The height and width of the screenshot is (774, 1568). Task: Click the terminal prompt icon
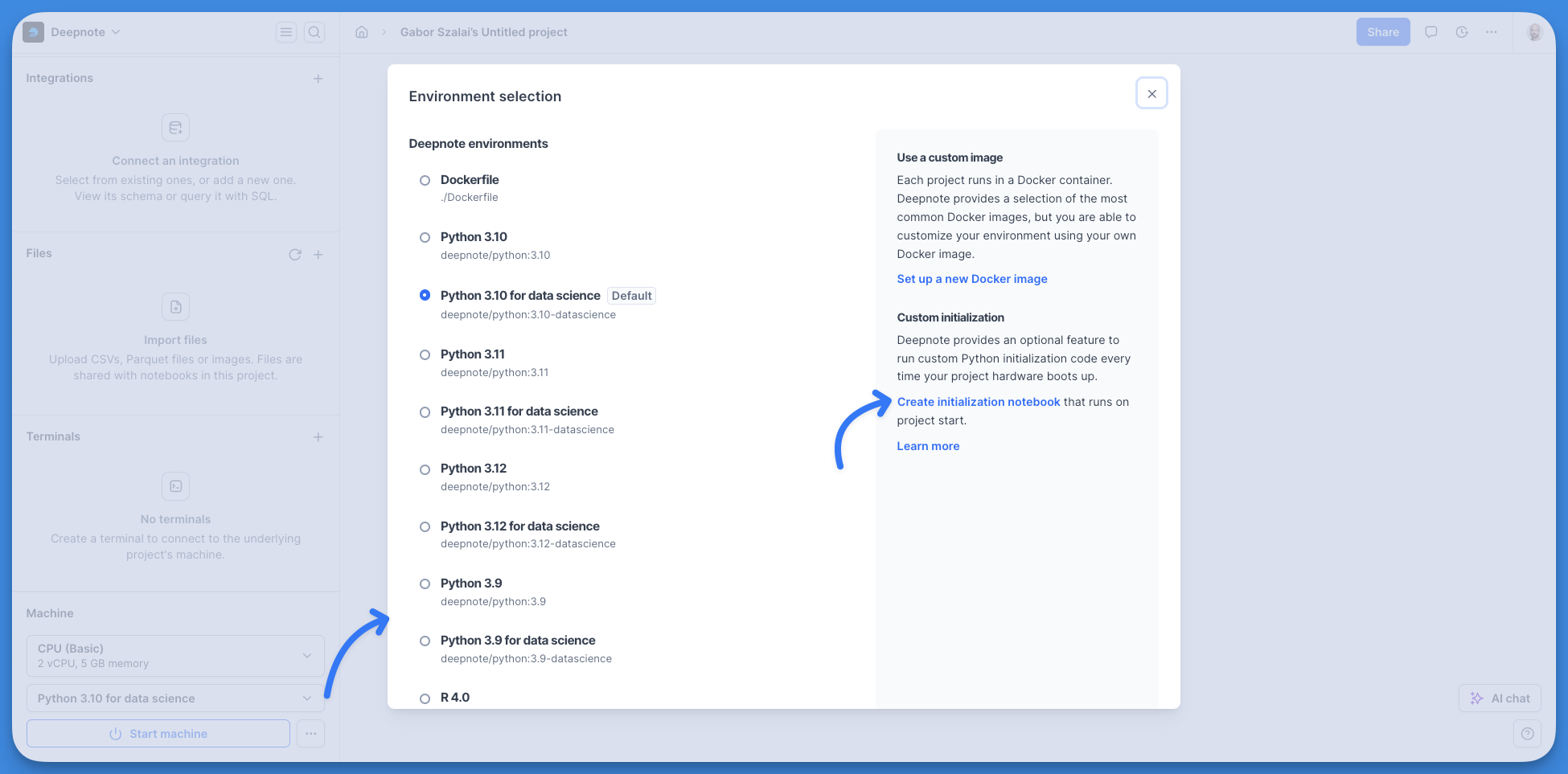175,486
